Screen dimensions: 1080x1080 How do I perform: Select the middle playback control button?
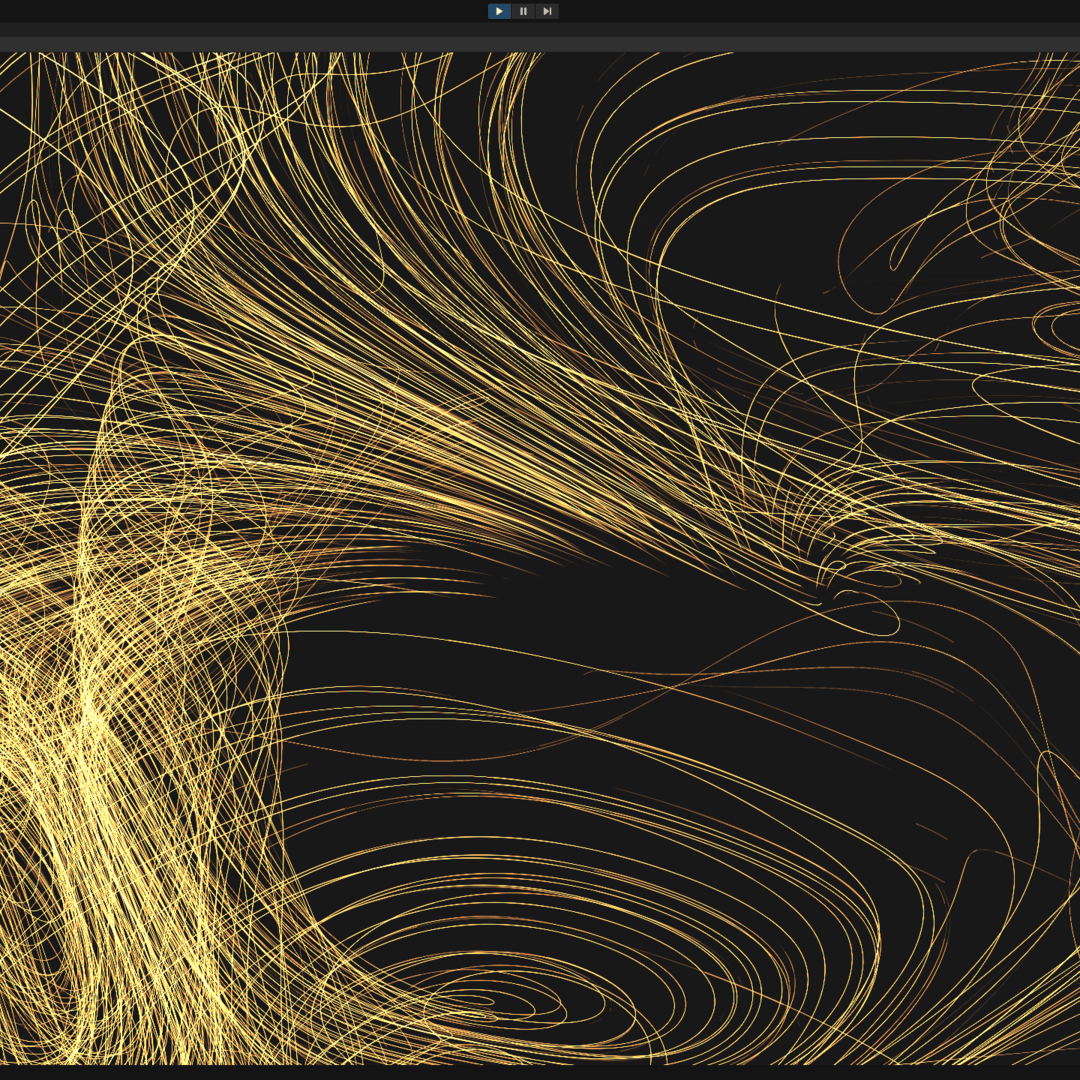point(523,11)
